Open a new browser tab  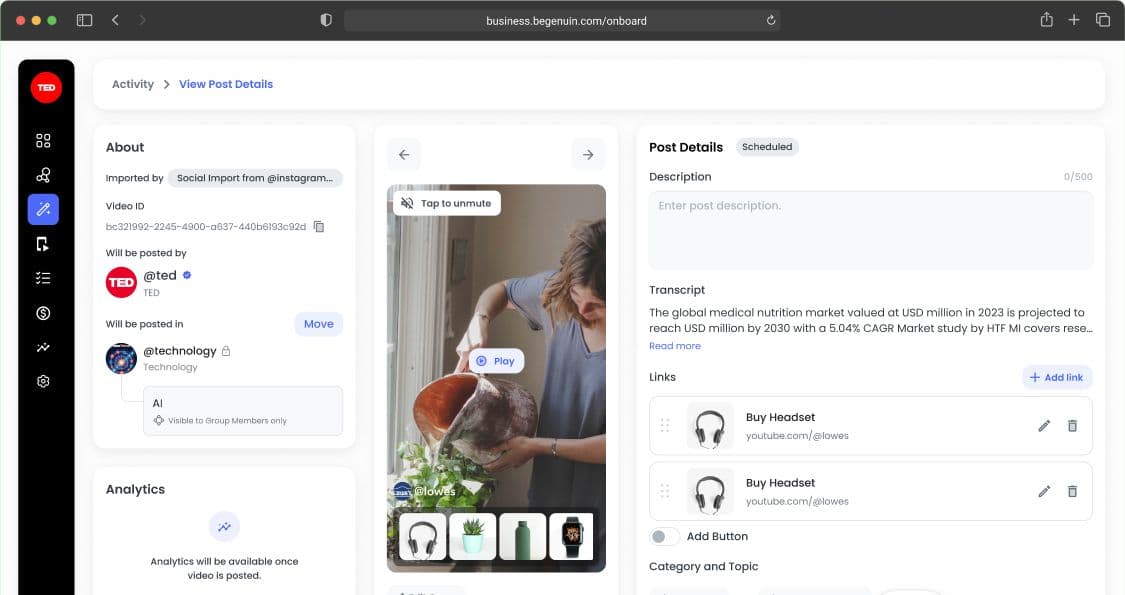[1074, 20]
